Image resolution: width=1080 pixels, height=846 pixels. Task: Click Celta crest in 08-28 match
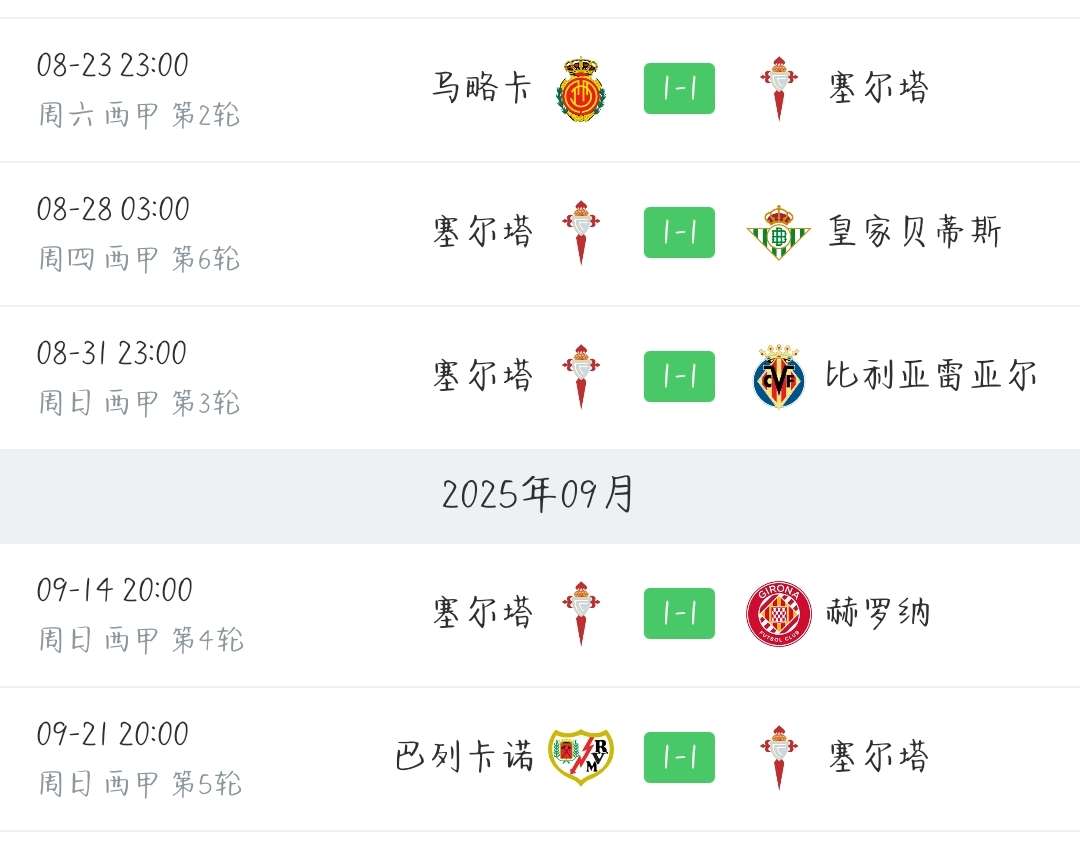click(x=581, y=232)
